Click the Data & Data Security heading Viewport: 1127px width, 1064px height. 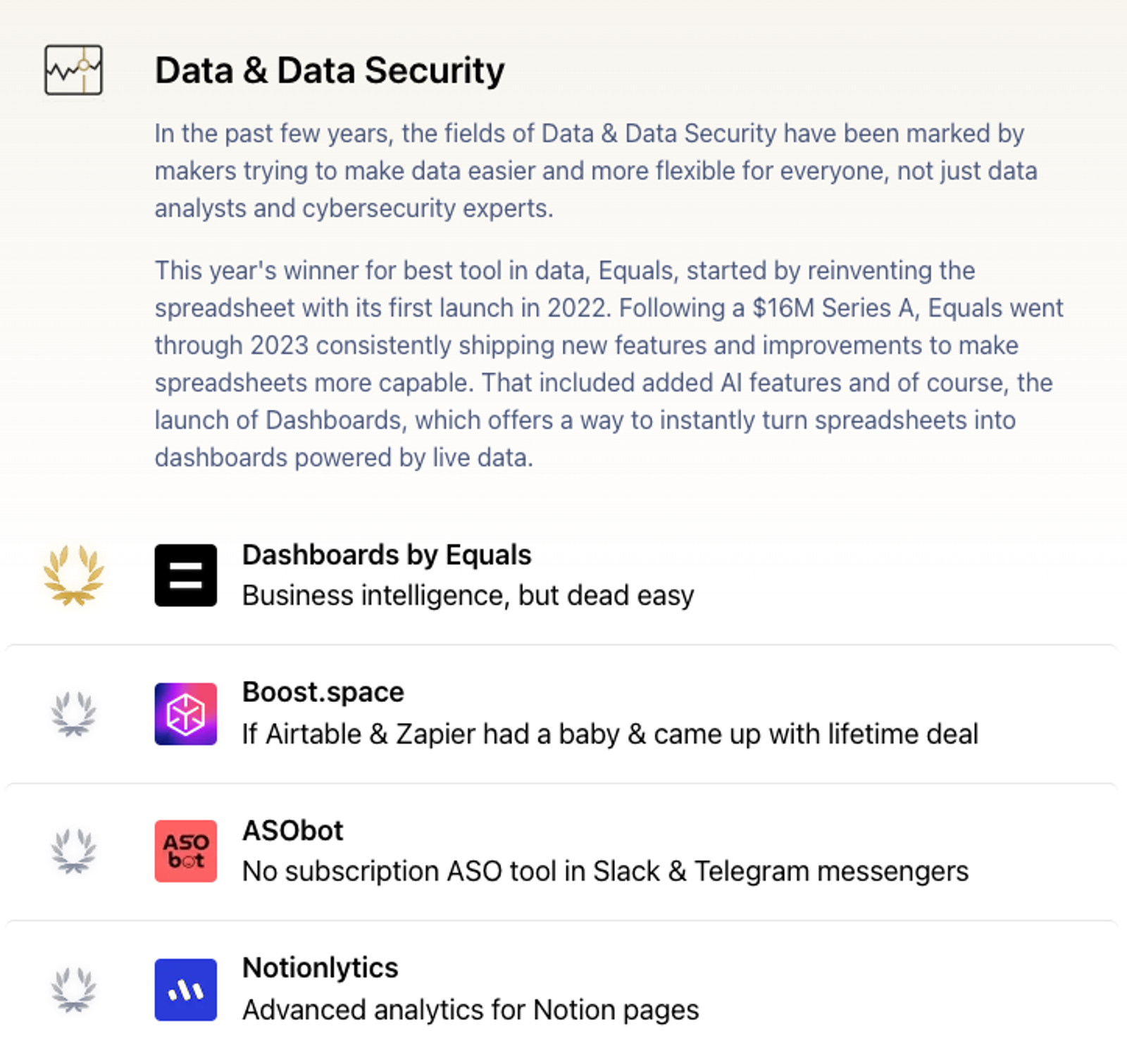pyautogui.click(x=330, y=70)
